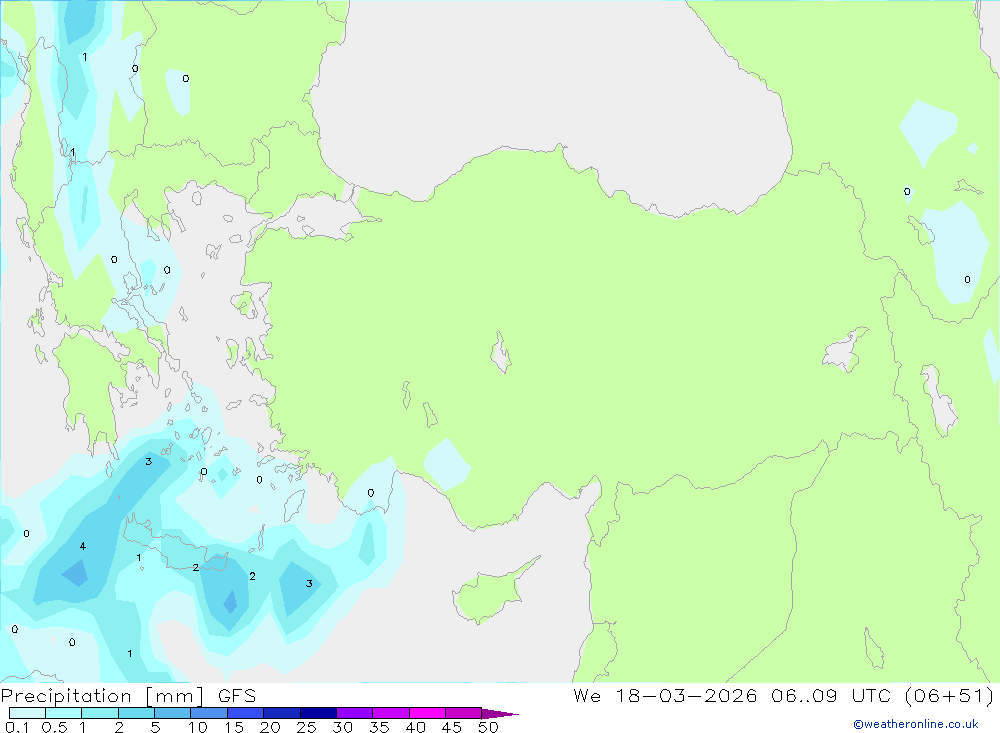Screen dimensions: 1000x733
Task: Click the dark blue swatch between 20 and 25
Action: [282, 713]
